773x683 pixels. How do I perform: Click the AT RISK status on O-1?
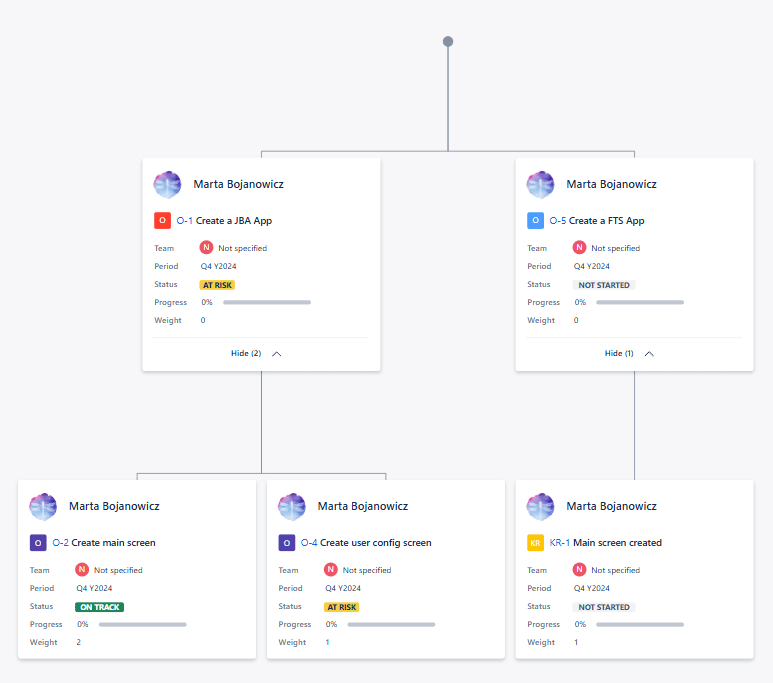tap(217, 285)
